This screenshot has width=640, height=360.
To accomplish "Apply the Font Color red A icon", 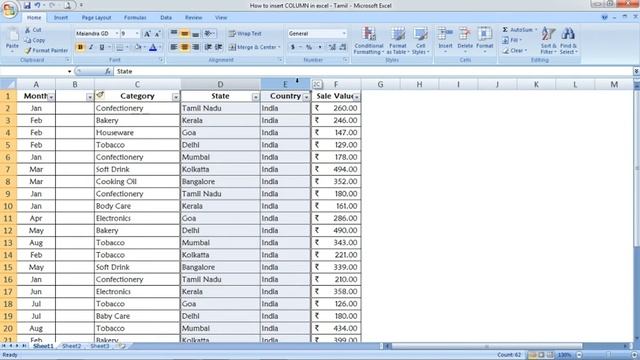I will pos(153,47).
